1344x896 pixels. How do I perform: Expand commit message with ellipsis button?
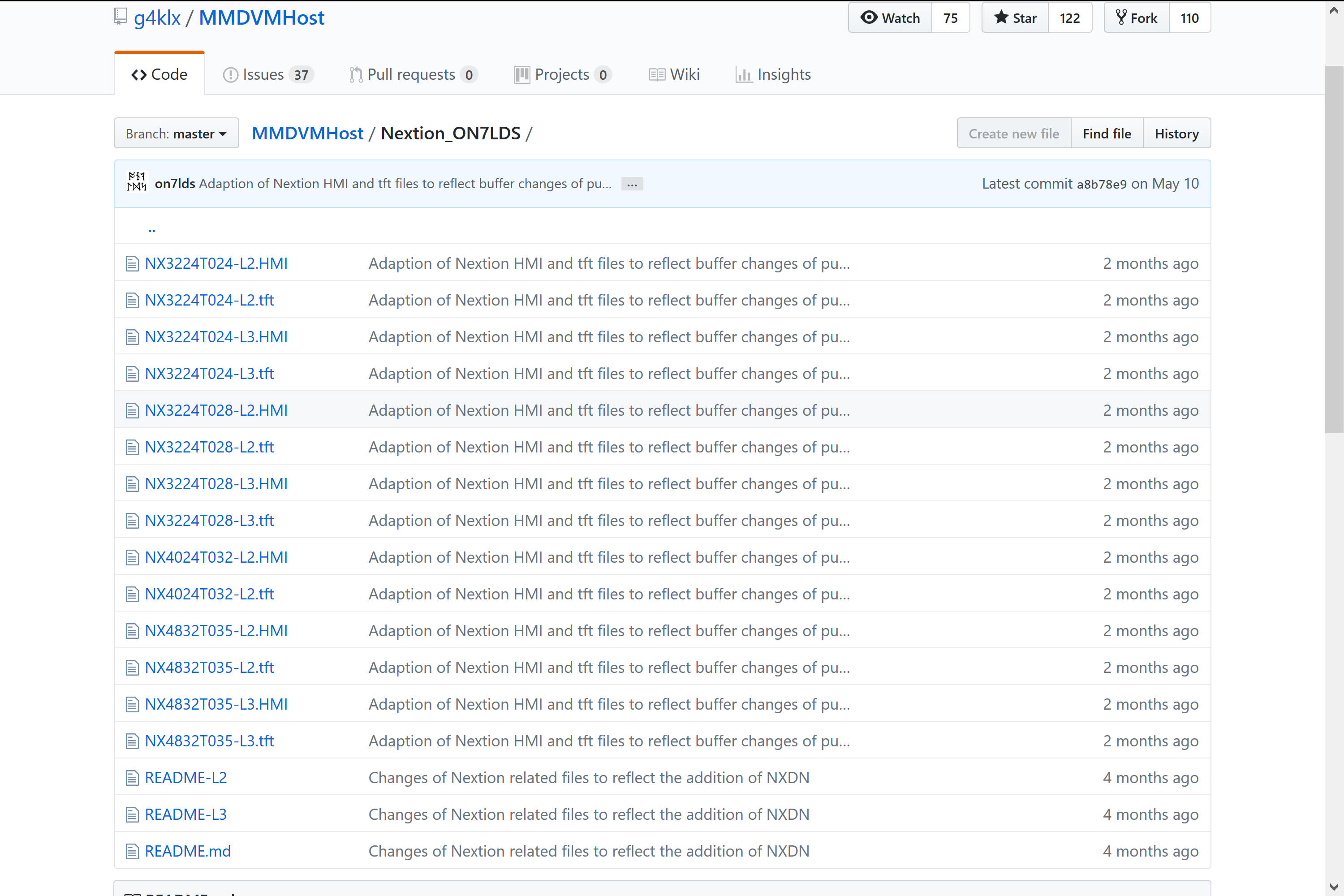pyautogui.click(x=631, y=184)
